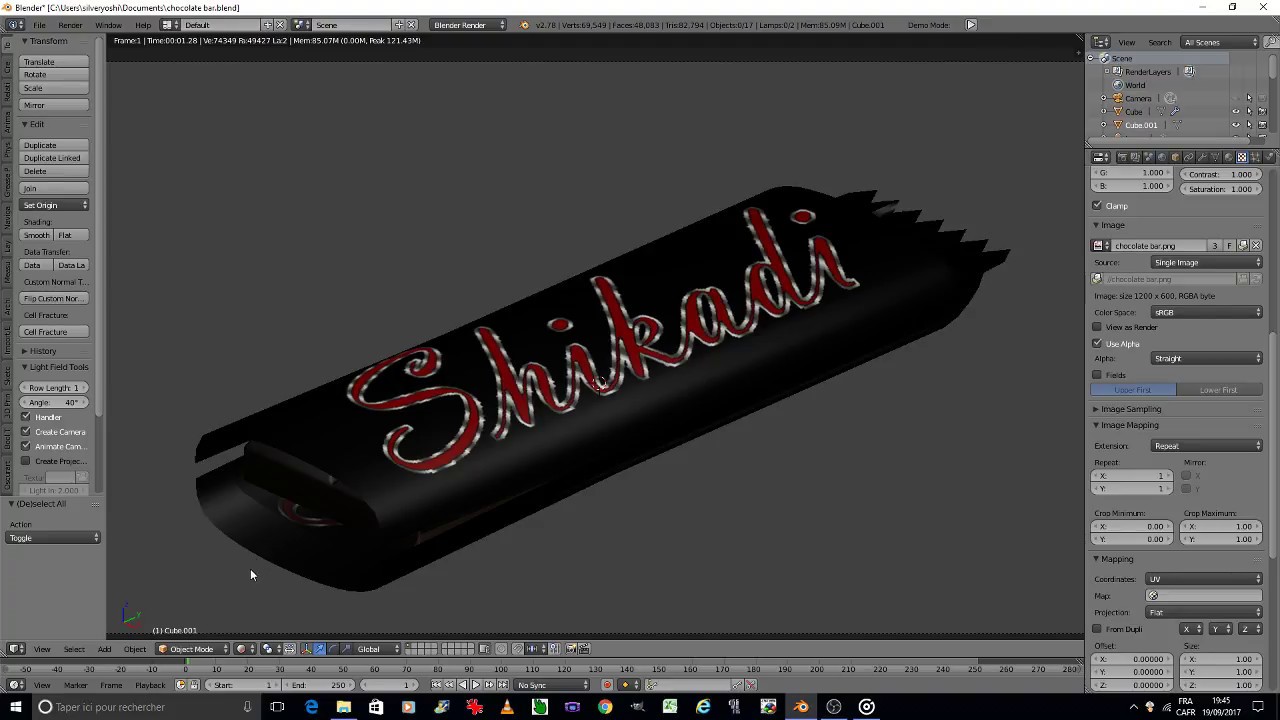Open the Render properties camera tab
The height and width of the screenshot is (720, 1280).
[1122, 157]
